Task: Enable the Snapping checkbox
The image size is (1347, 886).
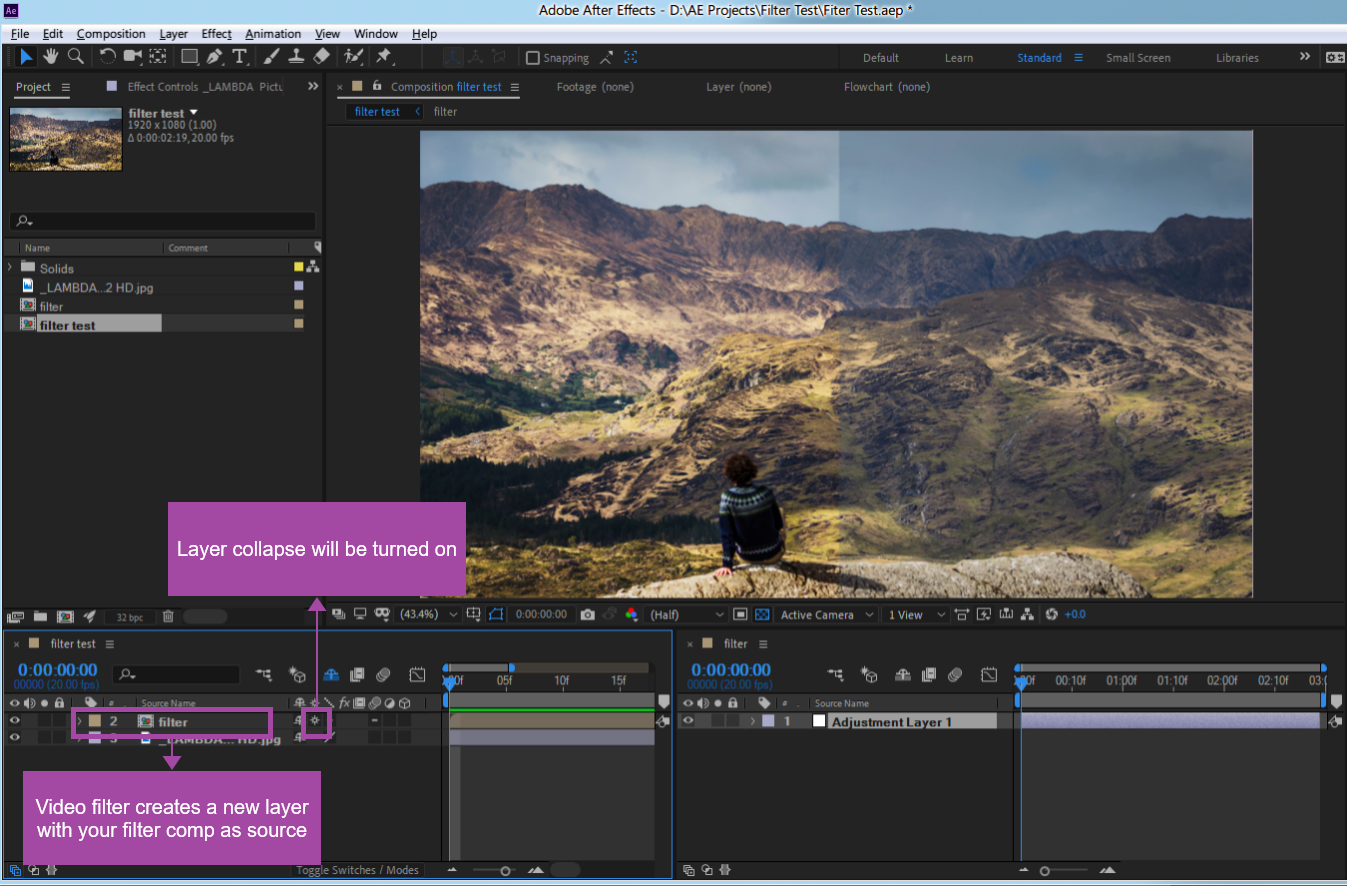Action: (533, 58)
